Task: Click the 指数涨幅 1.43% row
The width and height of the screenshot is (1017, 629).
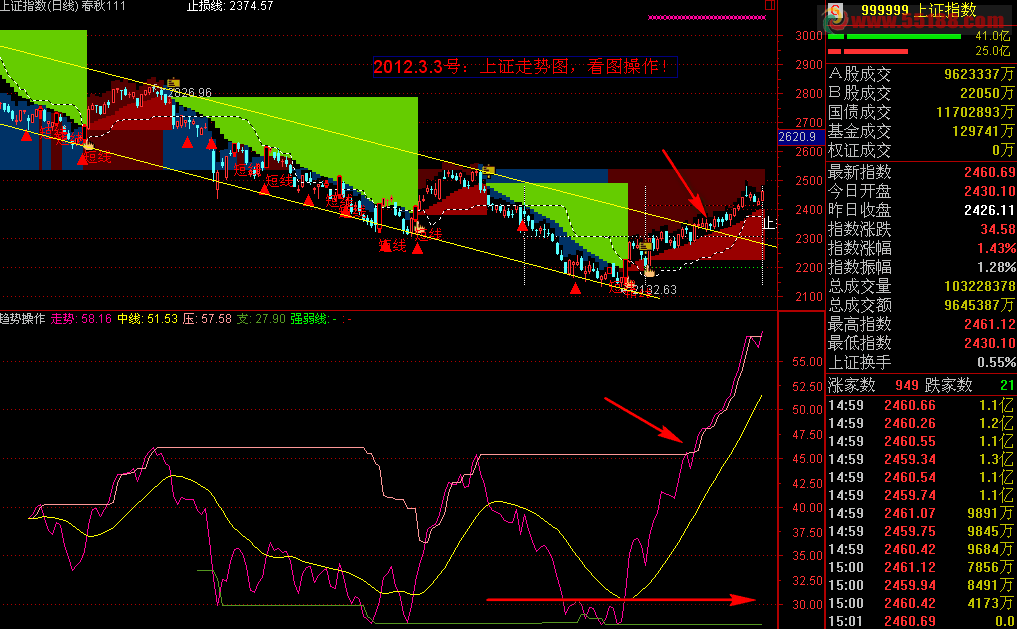Action: tap(921, 248)
